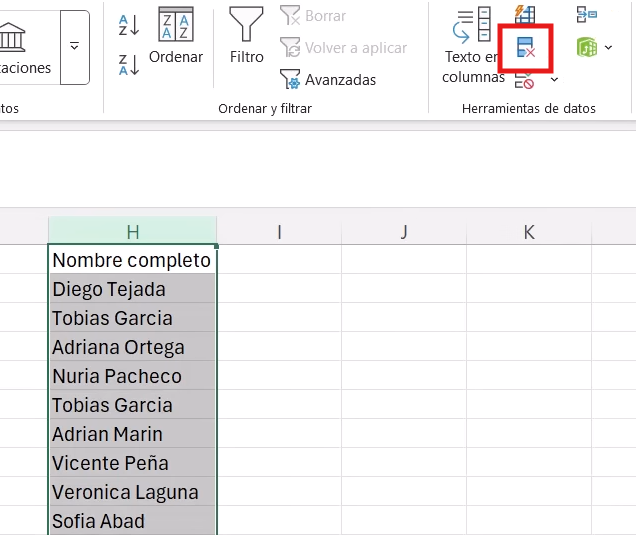The image size is (636, 535).
Task: Select the Adriana Ortega cell
Action: coord(132,347)
